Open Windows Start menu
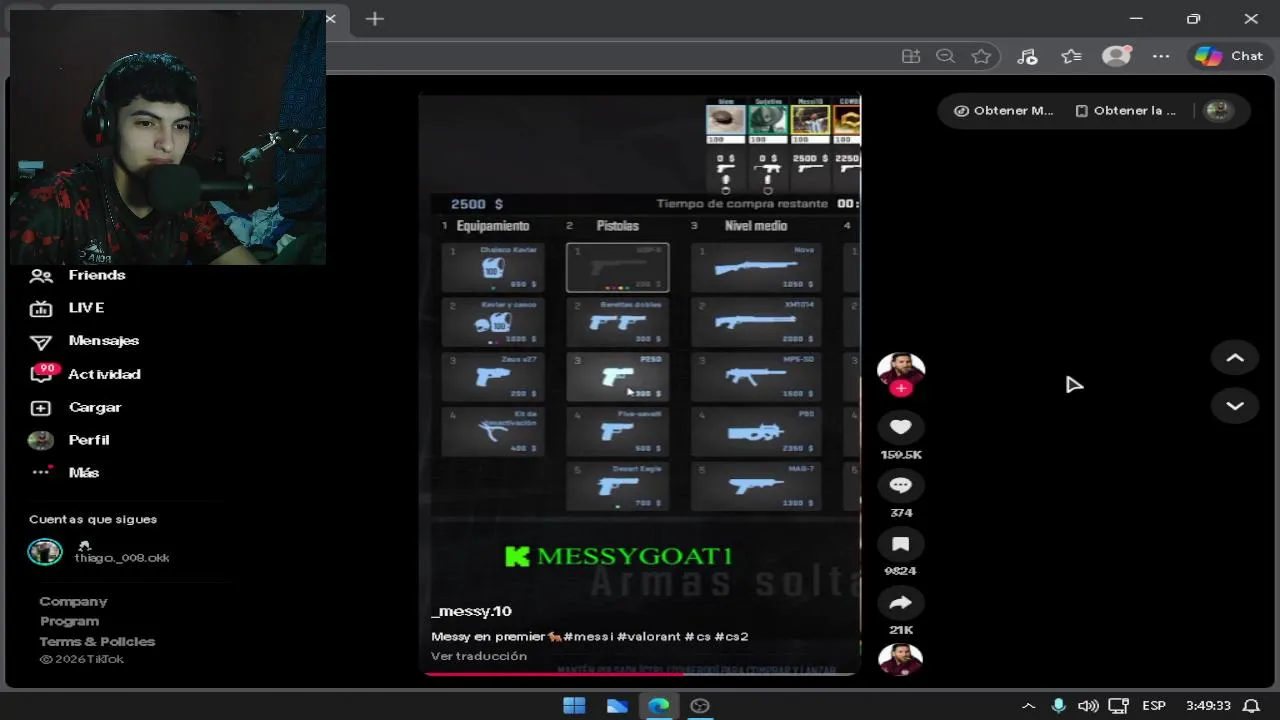The width and height of the screenshot is (1280, 720). tap(574, 706)
